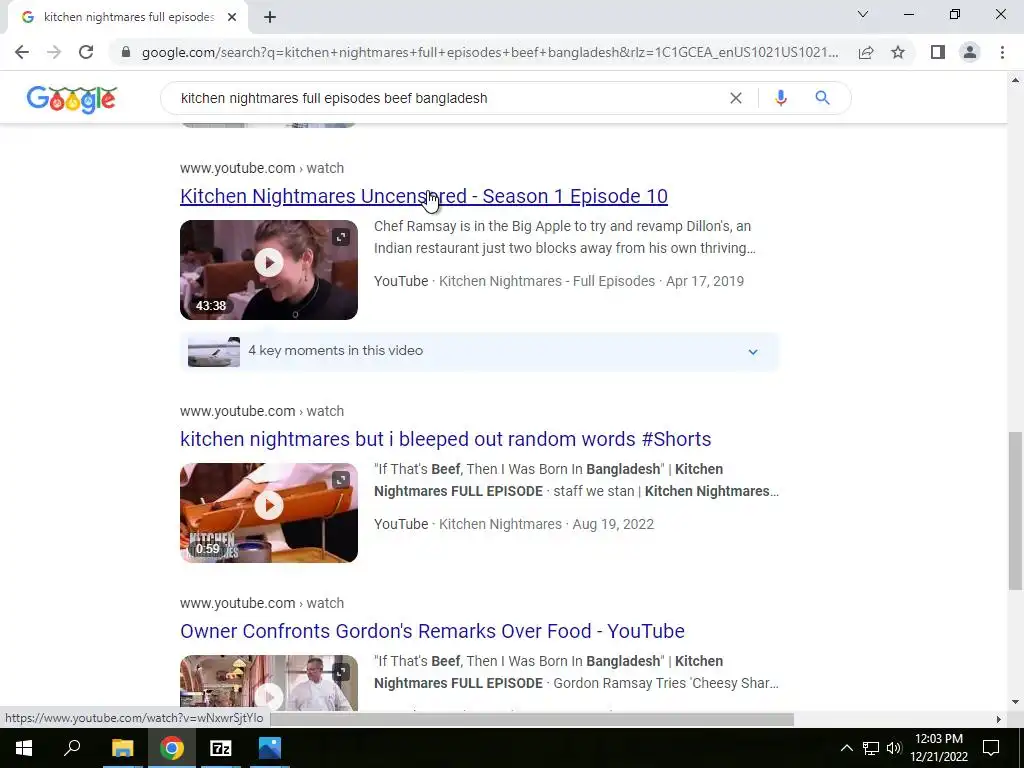Open the bleeped out random words #Shorts result
The image size is (1024, 768).
pos(445,439)
